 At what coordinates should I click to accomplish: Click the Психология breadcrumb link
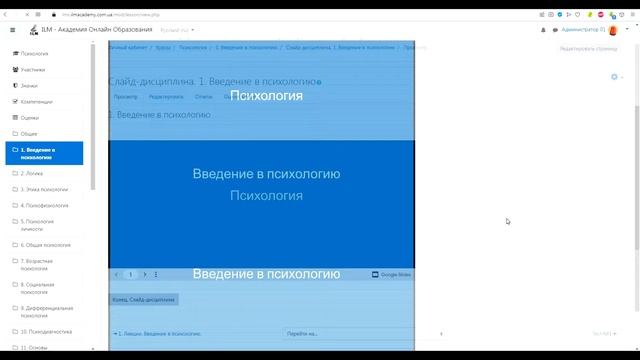[x=193, y=48]
